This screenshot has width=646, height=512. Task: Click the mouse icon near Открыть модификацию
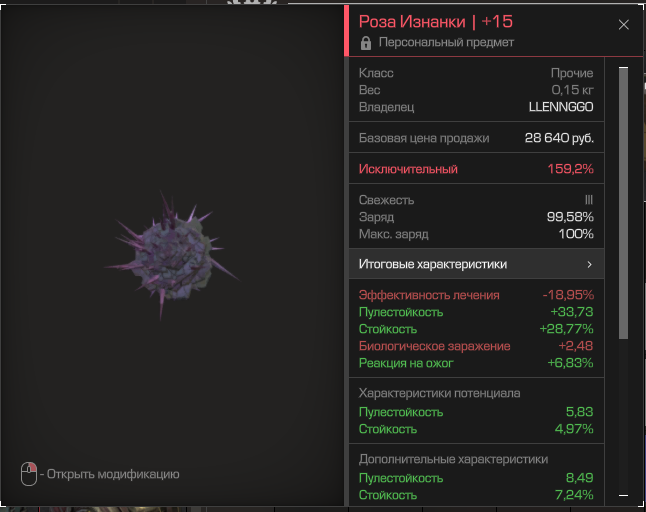29,474
